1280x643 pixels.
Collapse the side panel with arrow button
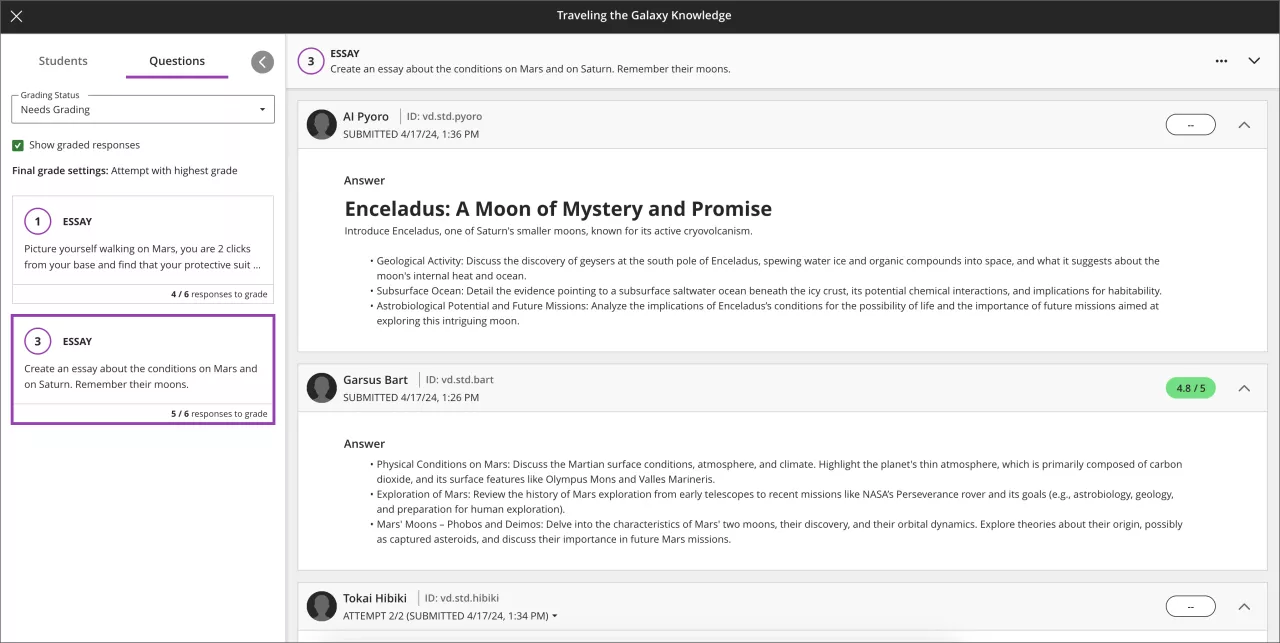coord(262,62)
